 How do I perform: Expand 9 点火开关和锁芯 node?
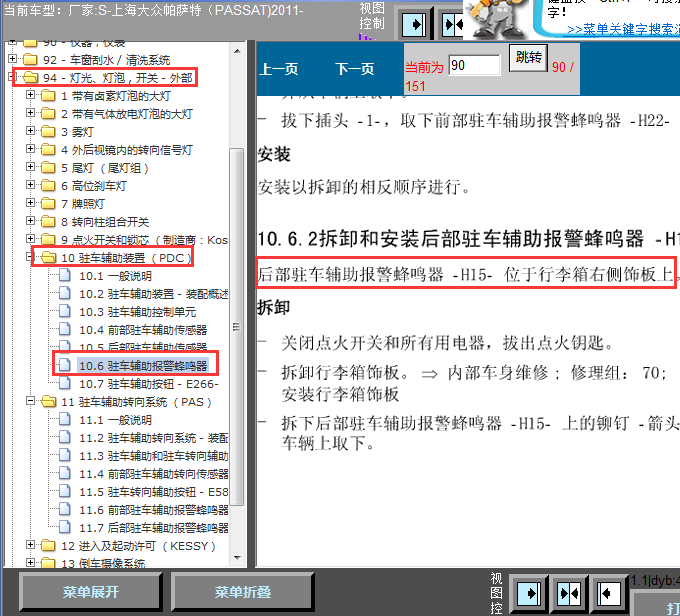coord(30,238)
